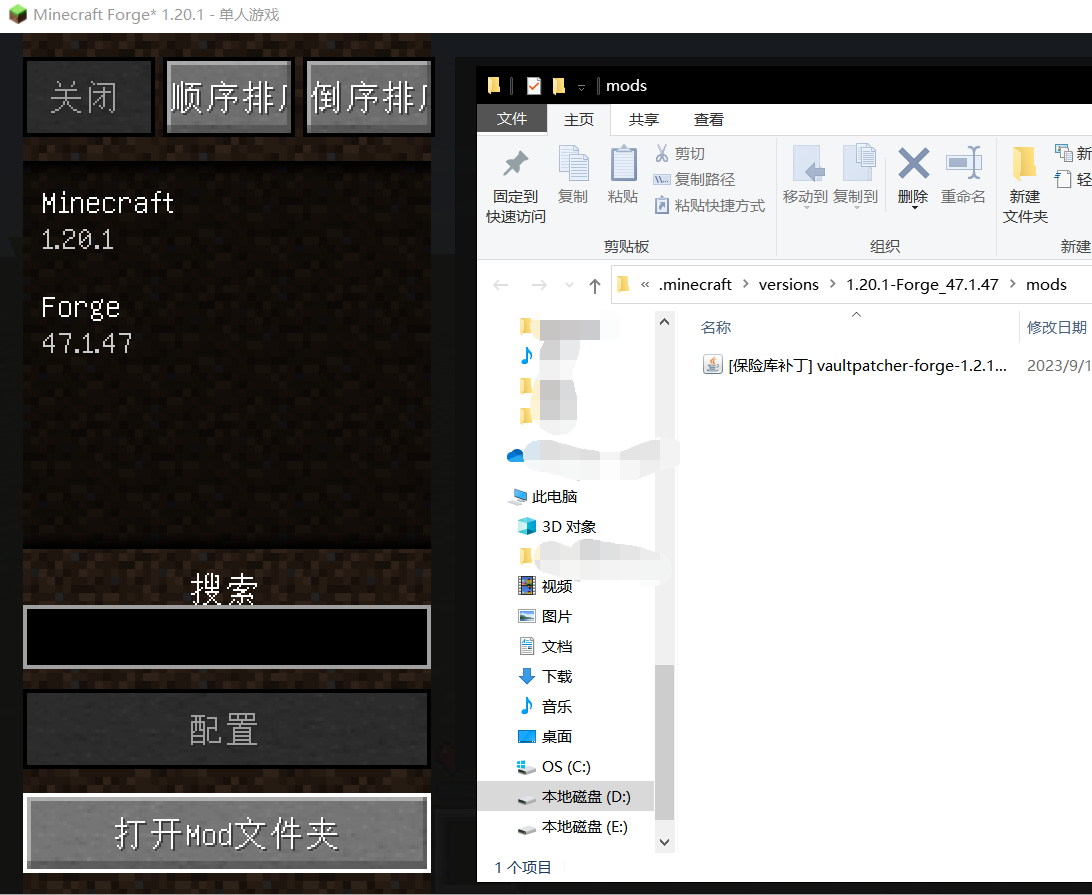Open the 文件 menu in Explorer
The height and width of the screenshot is (895, 1092).
(512, 119)
